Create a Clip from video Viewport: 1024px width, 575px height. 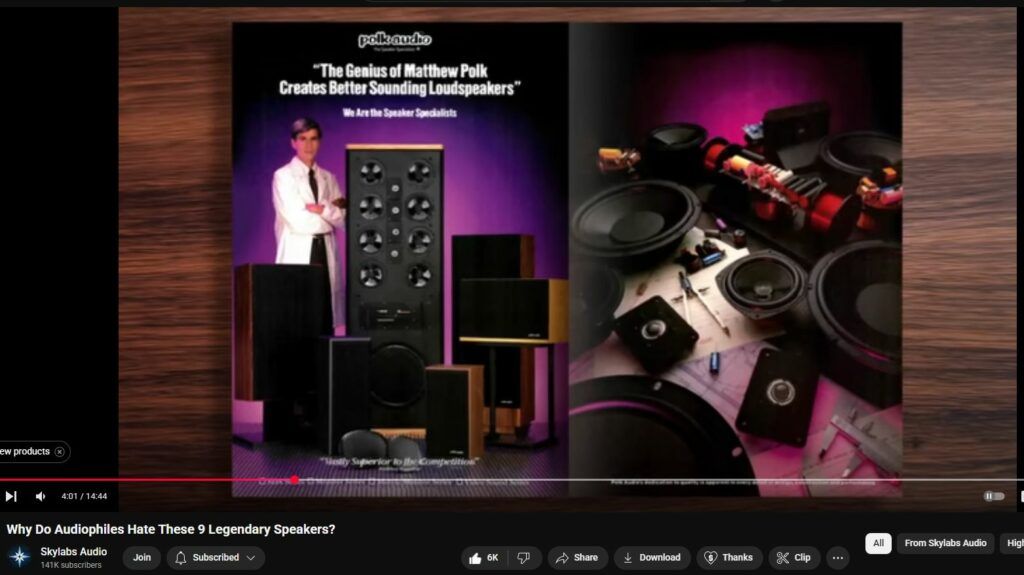(794, 558)
